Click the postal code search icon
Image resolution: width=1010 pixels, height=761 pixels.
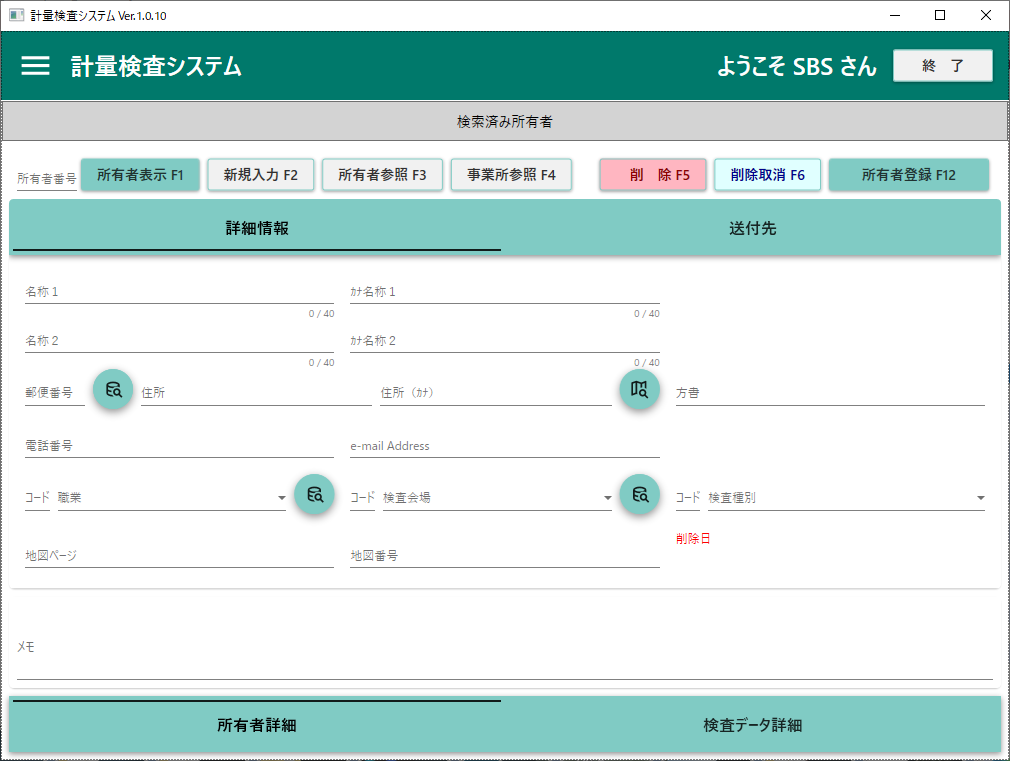113,389
